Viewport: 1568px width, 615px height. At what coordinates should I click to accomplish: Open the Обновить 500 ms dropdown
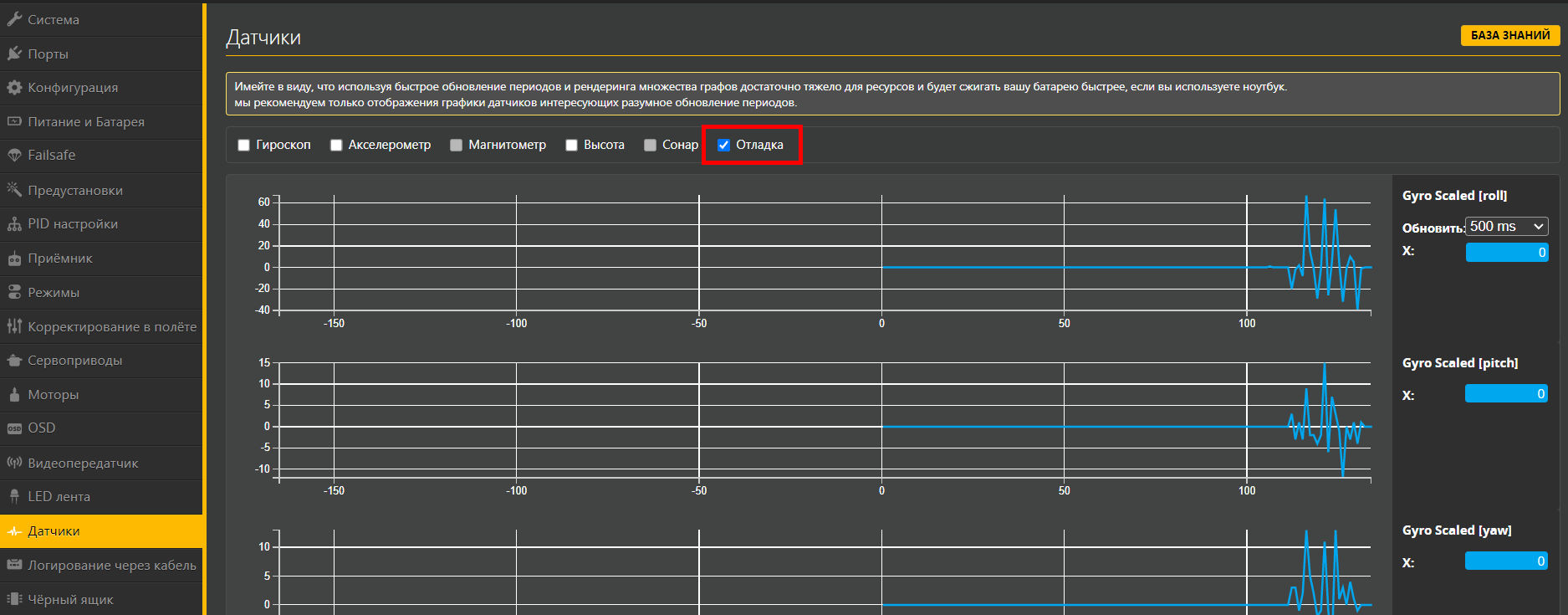(x=1507, y=227)
